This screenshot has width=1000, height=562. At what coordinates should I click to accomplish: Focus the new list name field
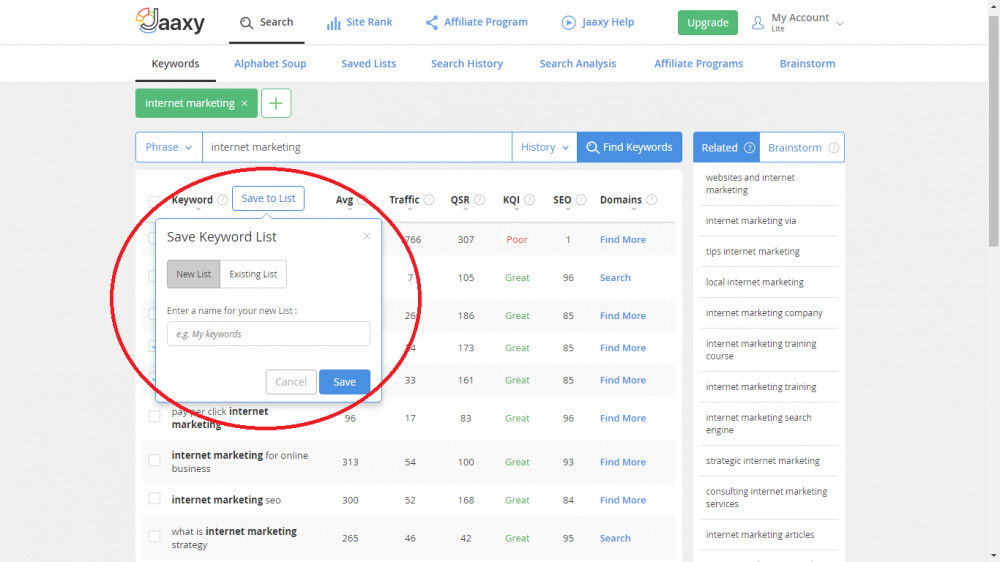click(268, 334)
